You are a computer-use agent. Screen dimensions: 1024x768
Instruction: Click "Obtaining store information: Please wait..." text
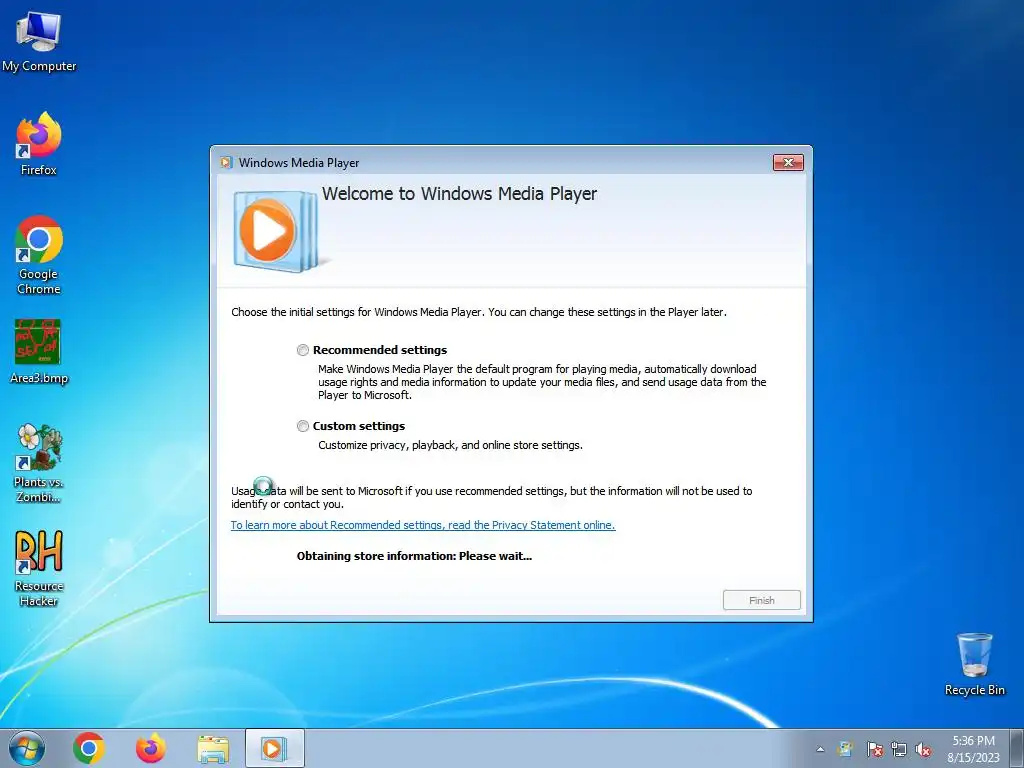pyautogui.click(x=414, y=556)
